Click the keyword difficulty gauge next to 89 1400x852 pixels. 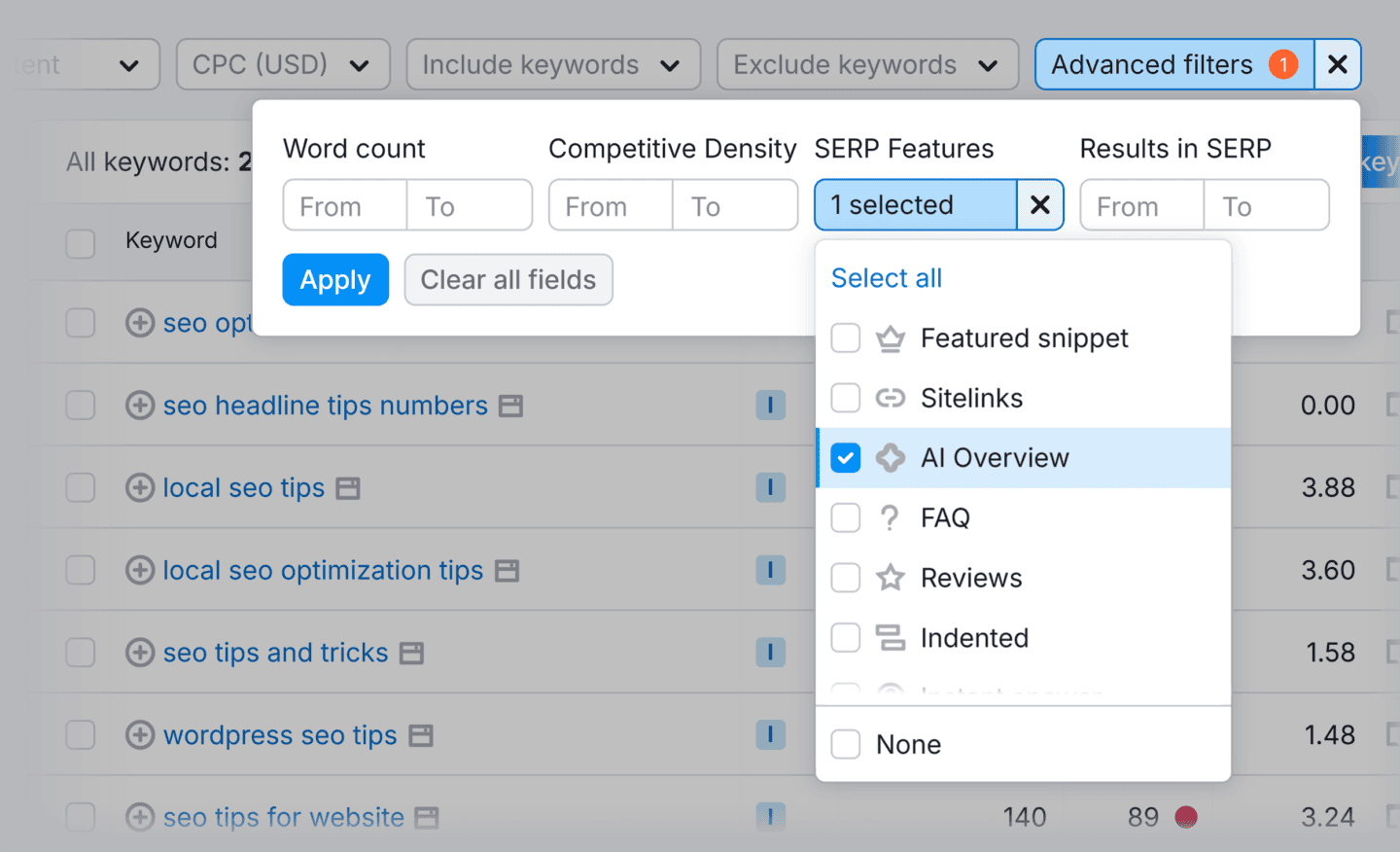(1187, 817)
